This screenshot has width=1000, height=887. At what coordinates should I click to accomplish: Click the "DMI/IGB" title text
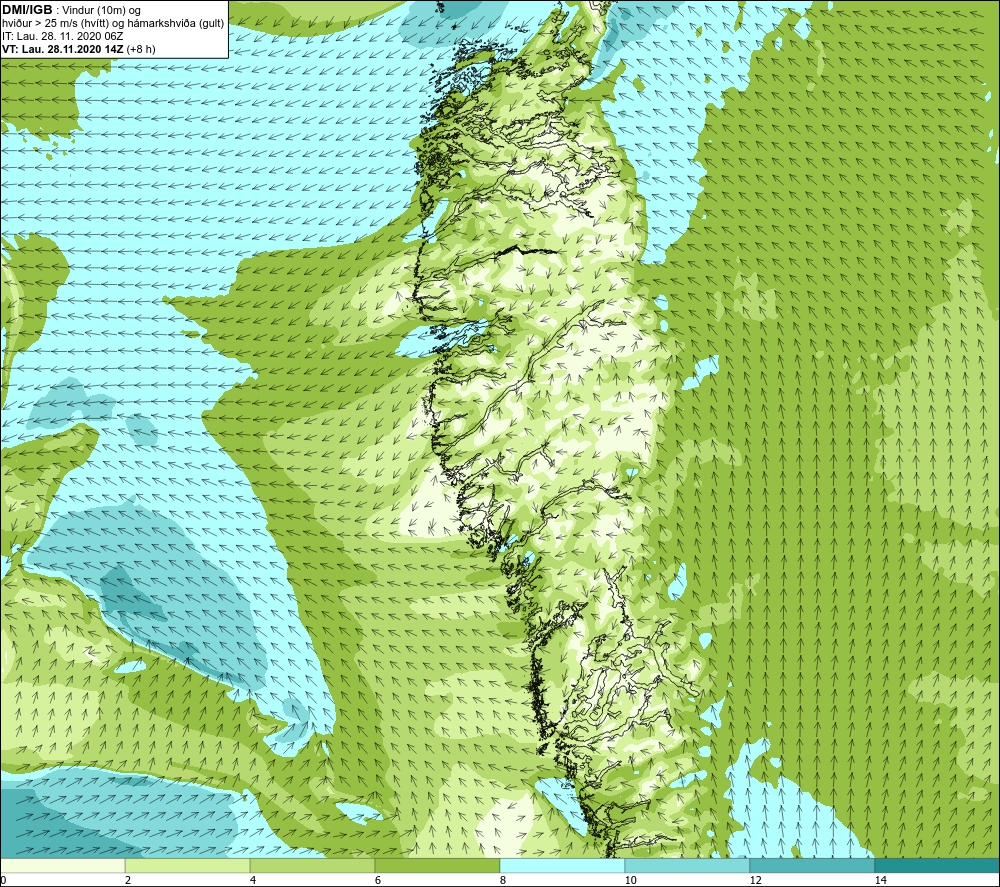tap(27, 10)
